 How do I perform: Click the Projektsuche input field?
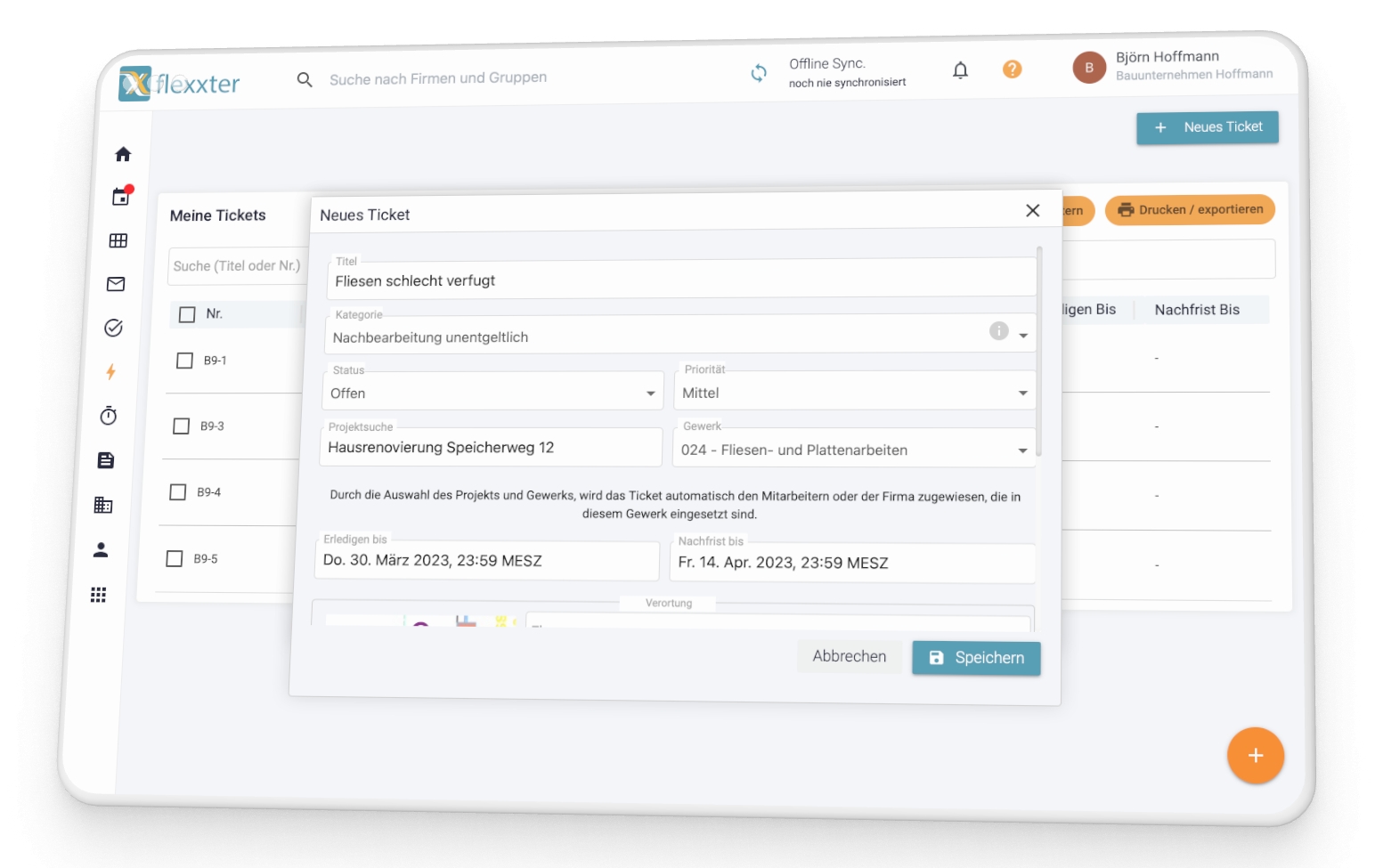pos(491,447)
